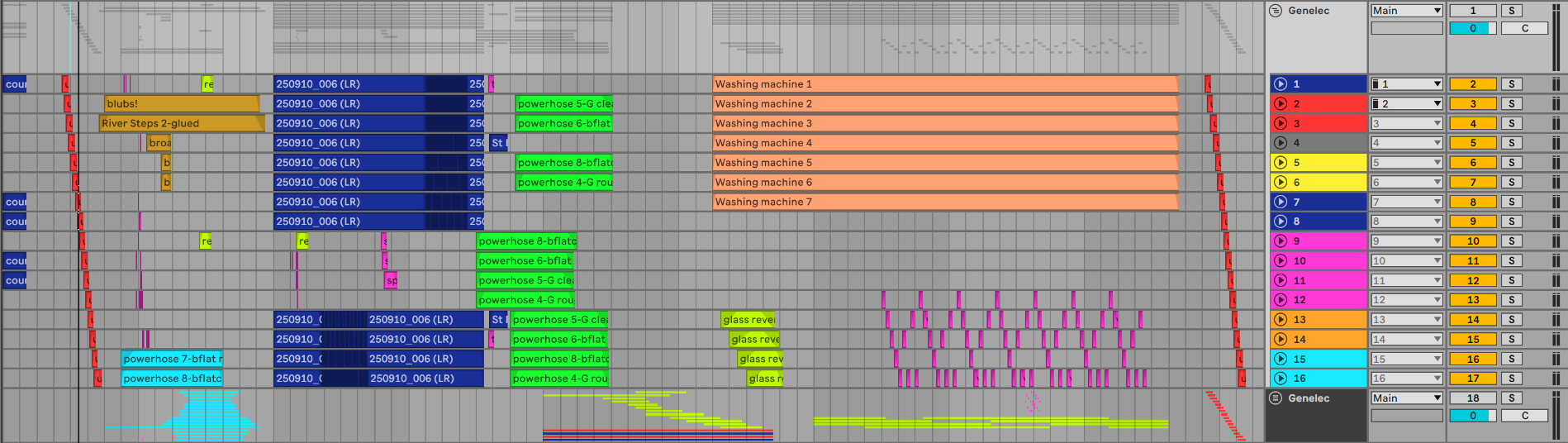Click the circular play icon on track 1
Image resolution: width=1568 pixels, height=443 pixels.
(1281, 84)
